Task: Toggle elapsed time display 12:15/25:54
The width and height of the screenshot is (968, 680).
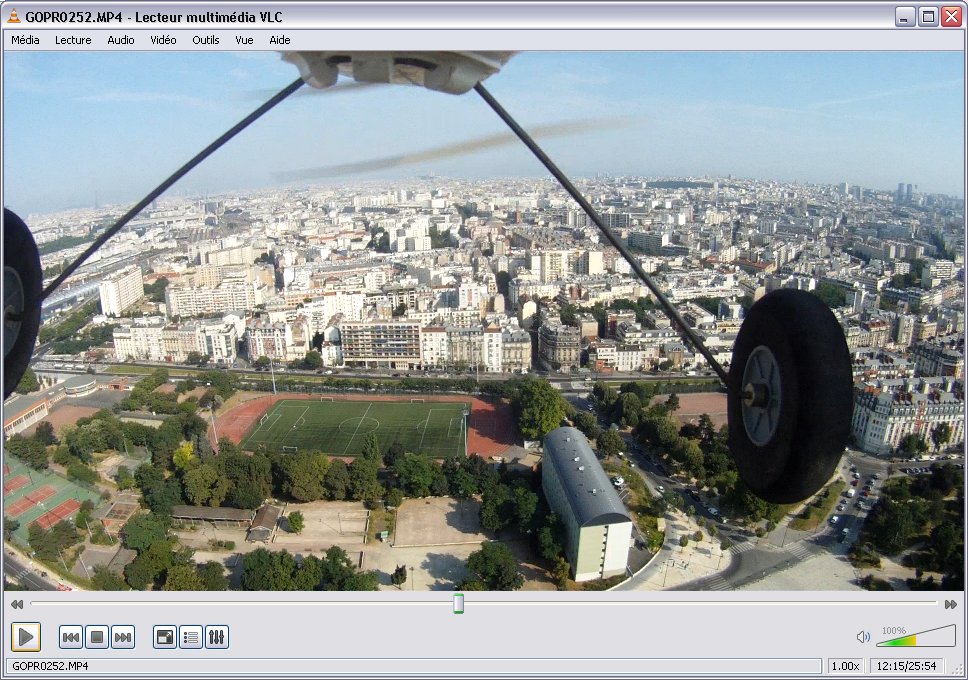Action: (906, 666)
